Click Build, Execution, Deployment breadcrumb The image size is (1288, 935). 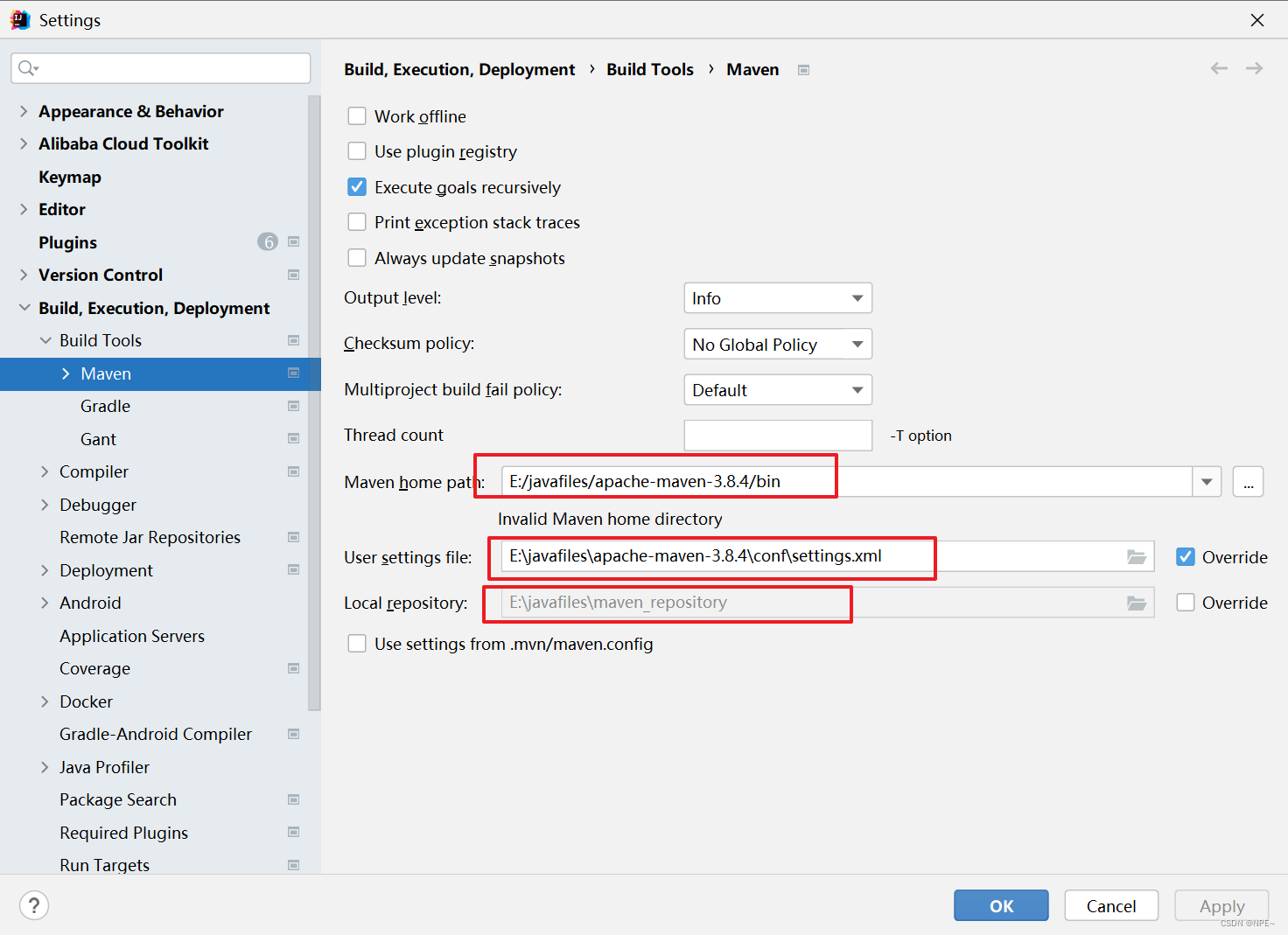459,69
